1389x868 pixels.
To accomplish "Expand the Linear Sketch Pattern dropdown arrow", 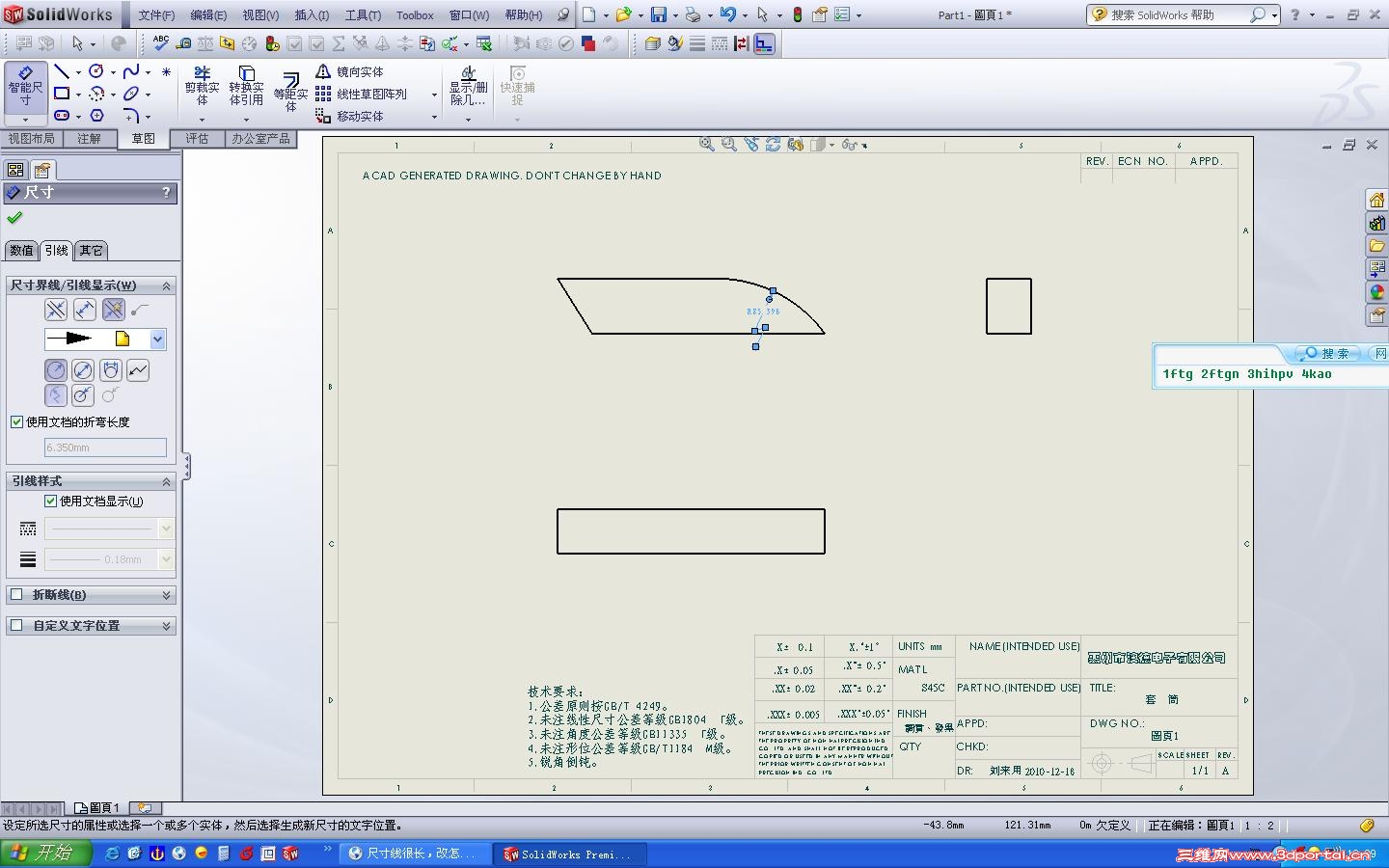I will [x=434, y=95].
